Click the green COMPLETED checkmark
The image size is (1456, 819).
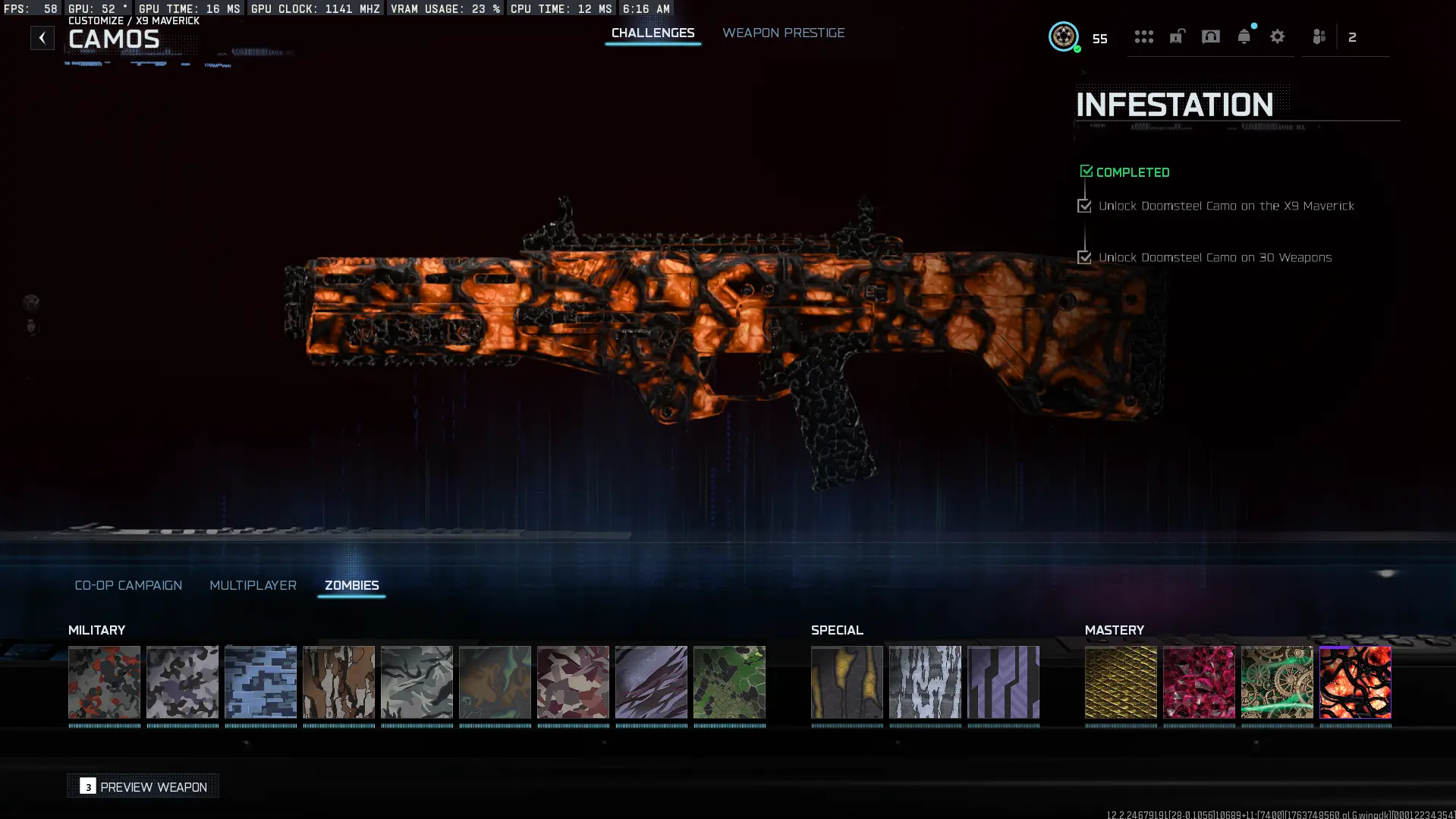click(1086, 171)
